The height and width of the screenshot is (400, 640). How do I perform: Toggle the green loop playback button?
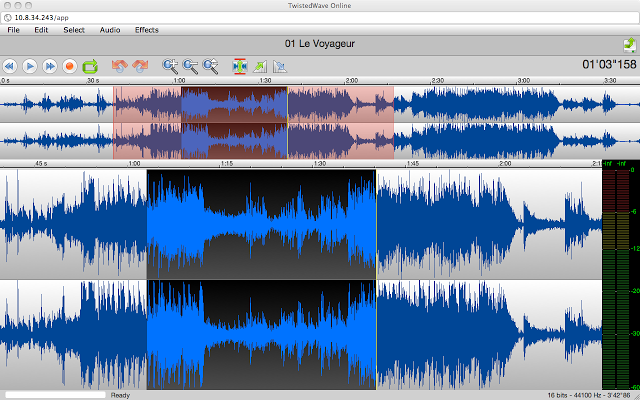90,66
